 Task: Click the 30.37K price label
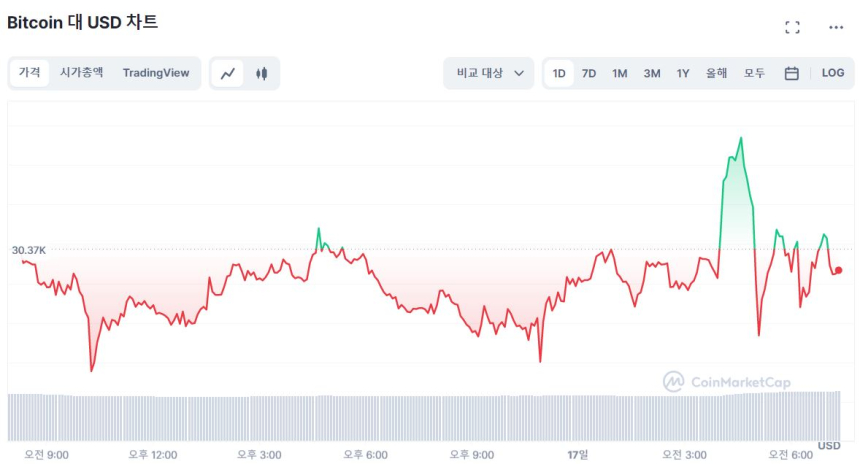[x=28, y=250]
